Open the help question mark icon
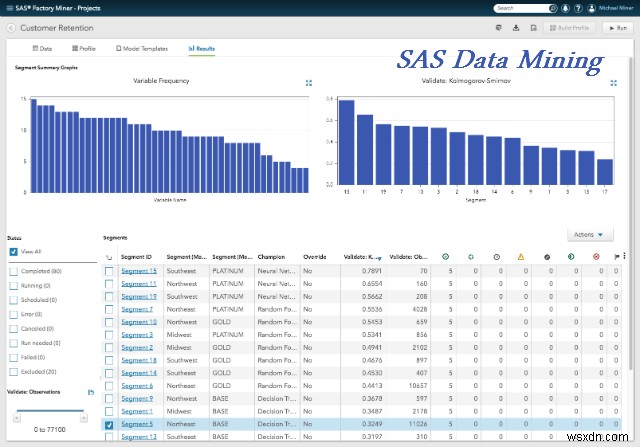 [580, 8]
